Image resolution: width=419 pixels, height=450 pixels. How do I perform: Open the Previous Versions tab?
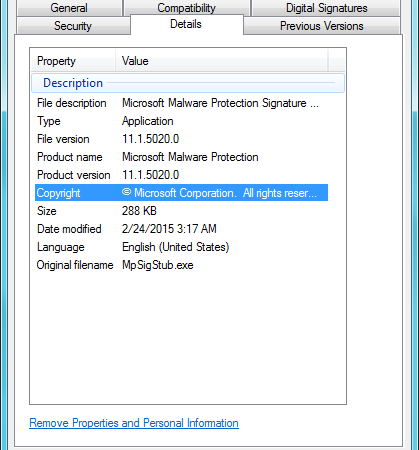(x=322, y=26)
